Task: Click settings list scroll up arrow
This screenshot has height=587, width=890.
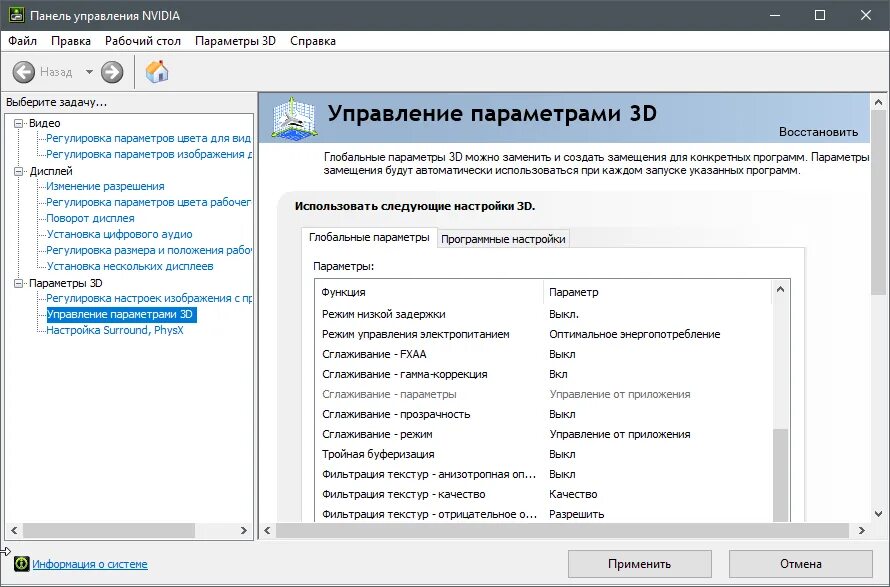Action: tap(780, 290)
